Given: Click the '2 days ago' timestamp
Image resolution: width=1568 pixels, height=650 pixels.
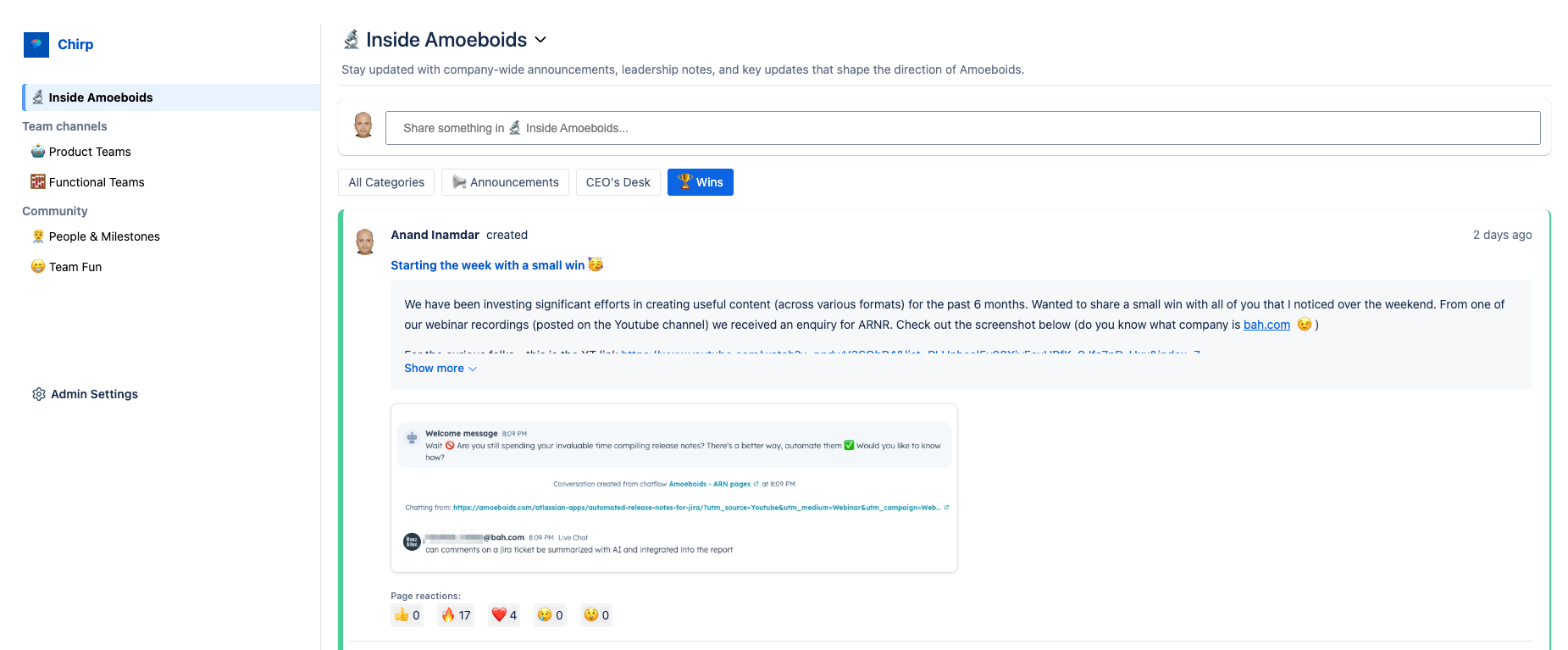Looking at the screenshot, I should (x=1502, y=235).
